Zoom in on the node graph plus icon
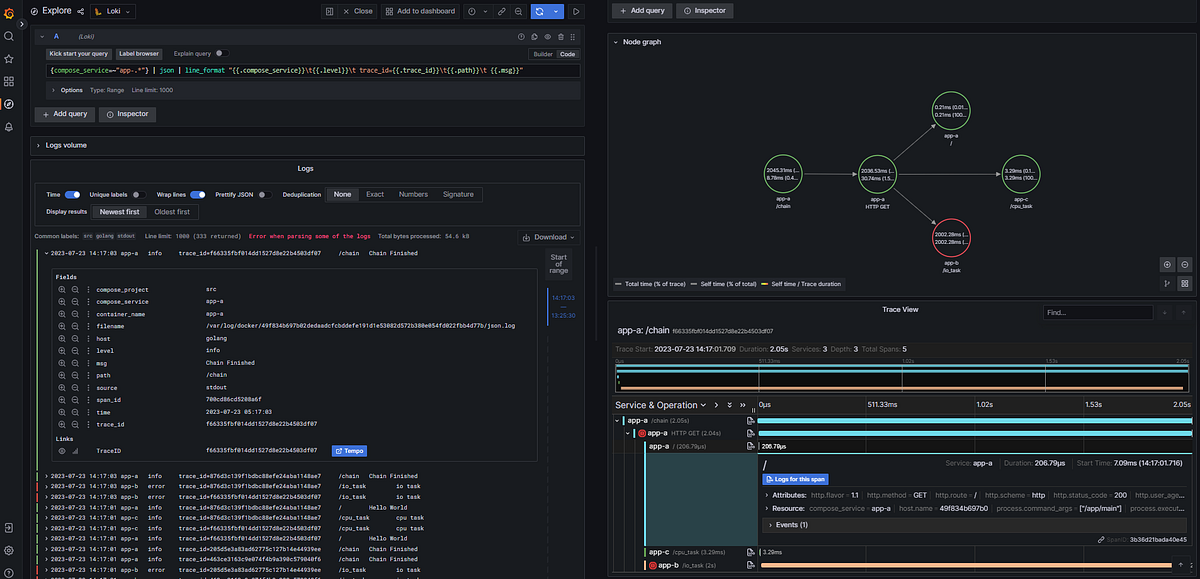 (x=1168, y=264)
